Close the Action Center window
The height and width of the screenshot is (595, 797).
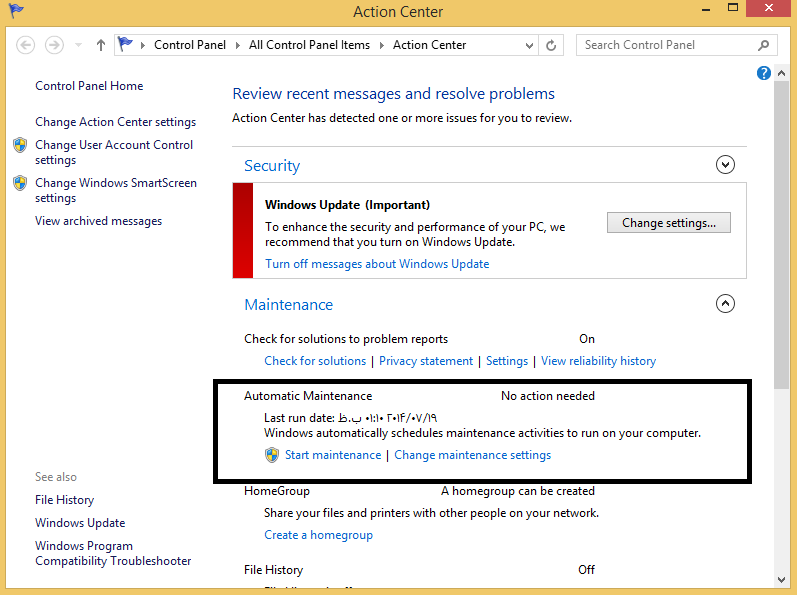click(769, 8)
